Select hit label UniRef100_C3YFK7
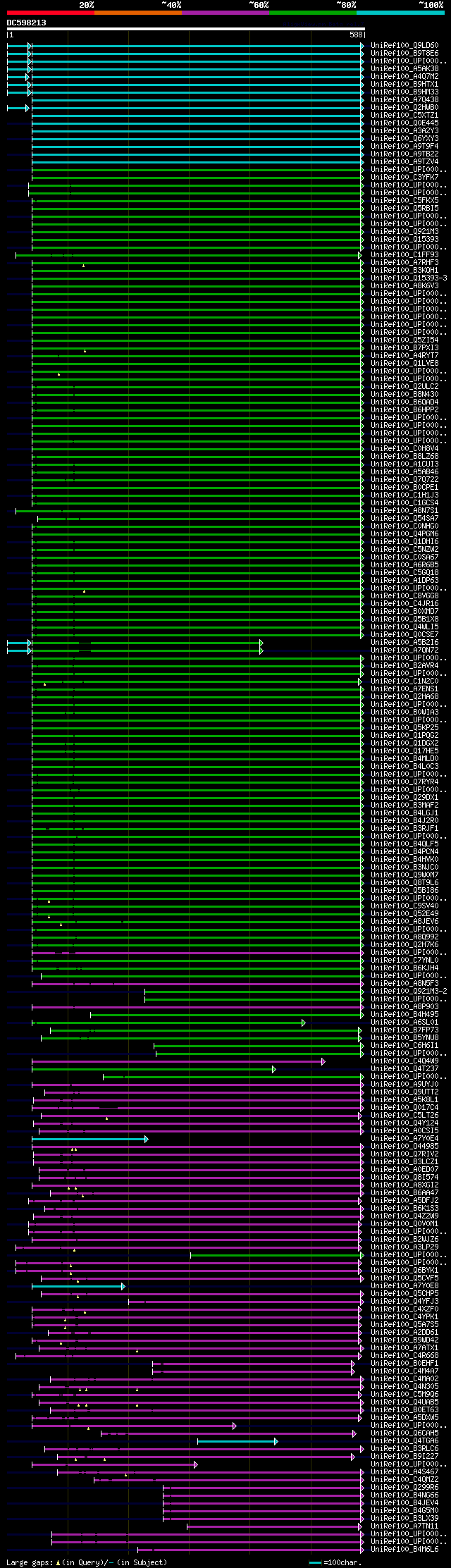Image resolution: width=451 pixels, height=1568 pixels. (404, 178)
